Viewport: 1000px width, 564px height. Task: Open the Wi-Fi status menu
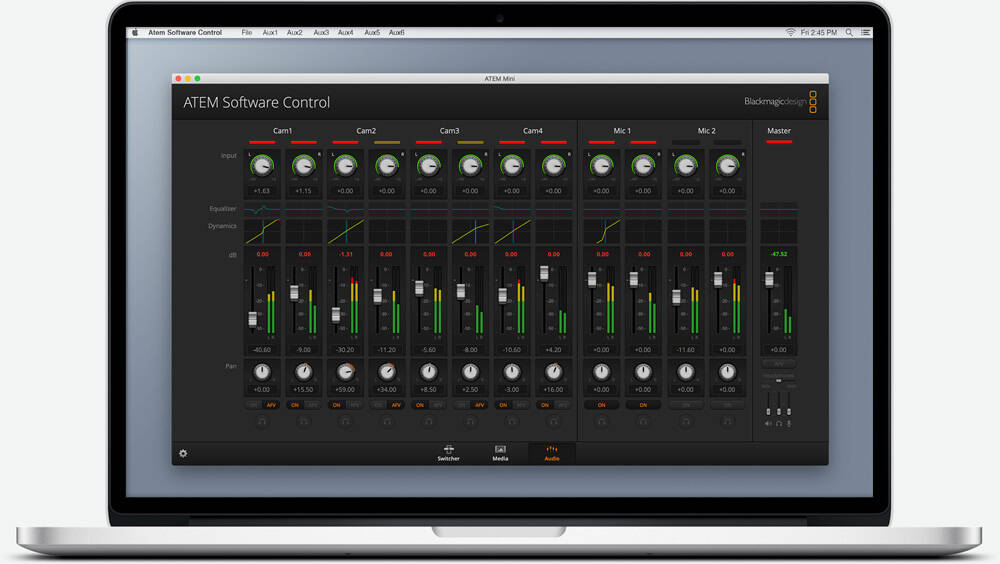click(790, 33)
